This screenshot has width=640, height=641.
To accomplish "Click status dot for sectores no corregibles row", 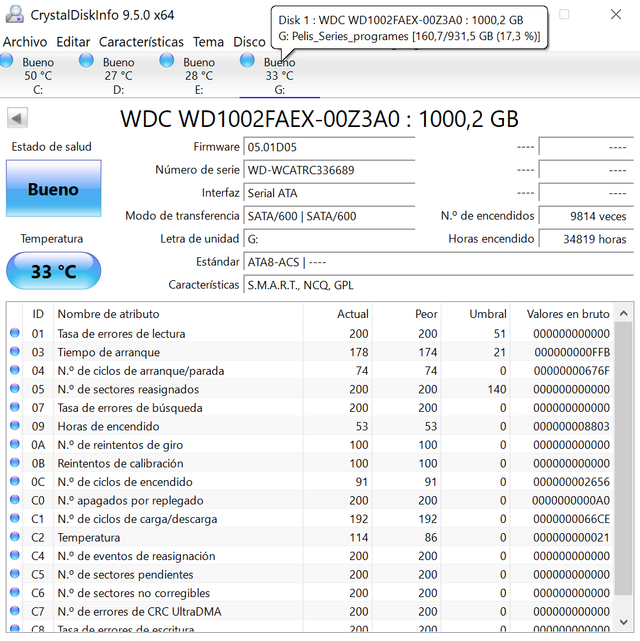I will coord(15,592).
